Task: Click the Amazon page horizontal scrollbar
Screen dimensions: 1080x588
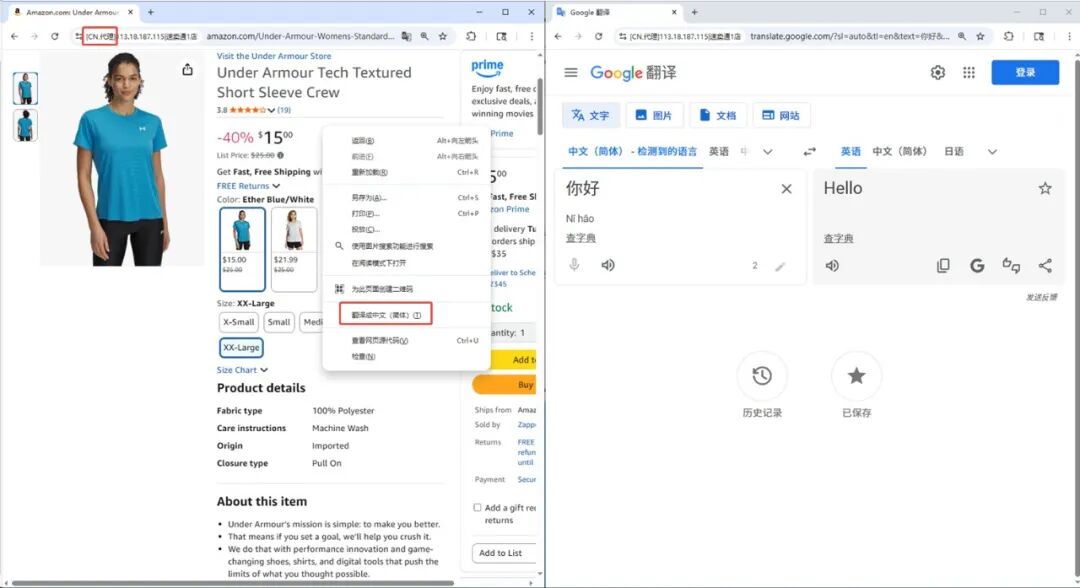Action: [233, 583]
